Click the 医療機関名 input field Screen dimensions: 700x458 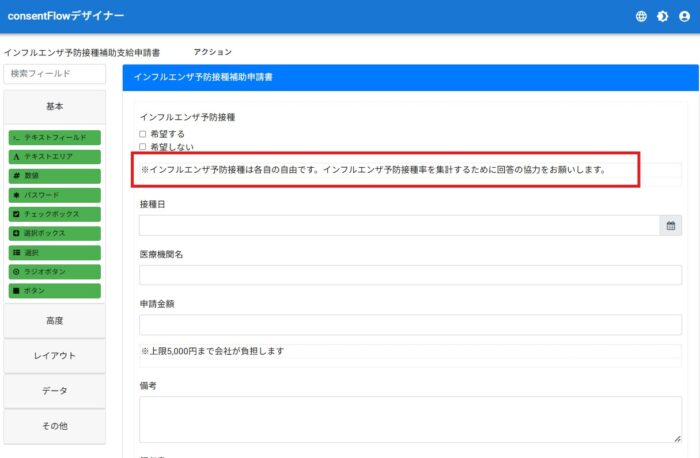[410, 275]
